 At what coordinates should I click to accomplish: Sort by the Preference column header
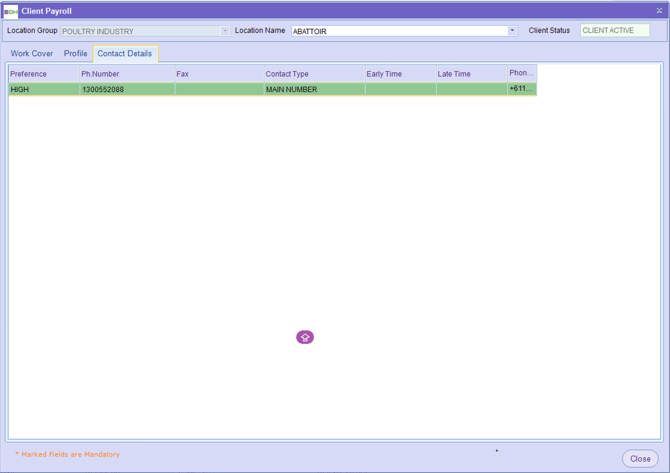click(43, 74)
